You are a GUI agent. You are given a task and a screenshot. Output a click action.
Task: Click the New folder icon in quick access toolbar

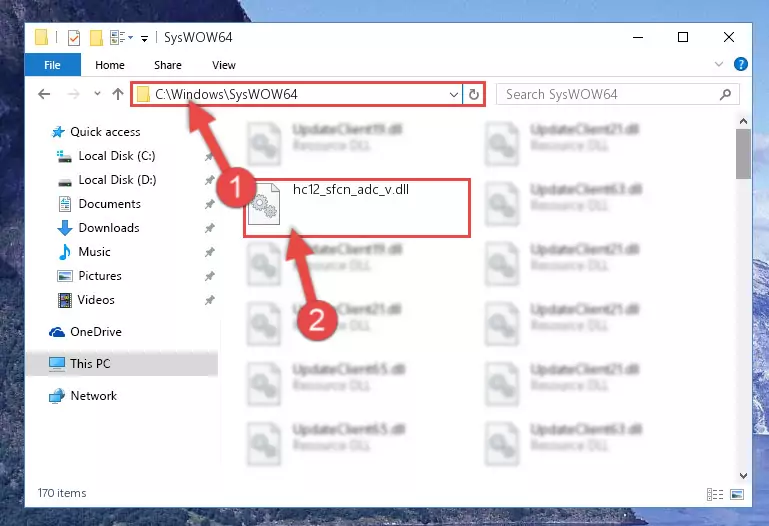coord(96,38)
